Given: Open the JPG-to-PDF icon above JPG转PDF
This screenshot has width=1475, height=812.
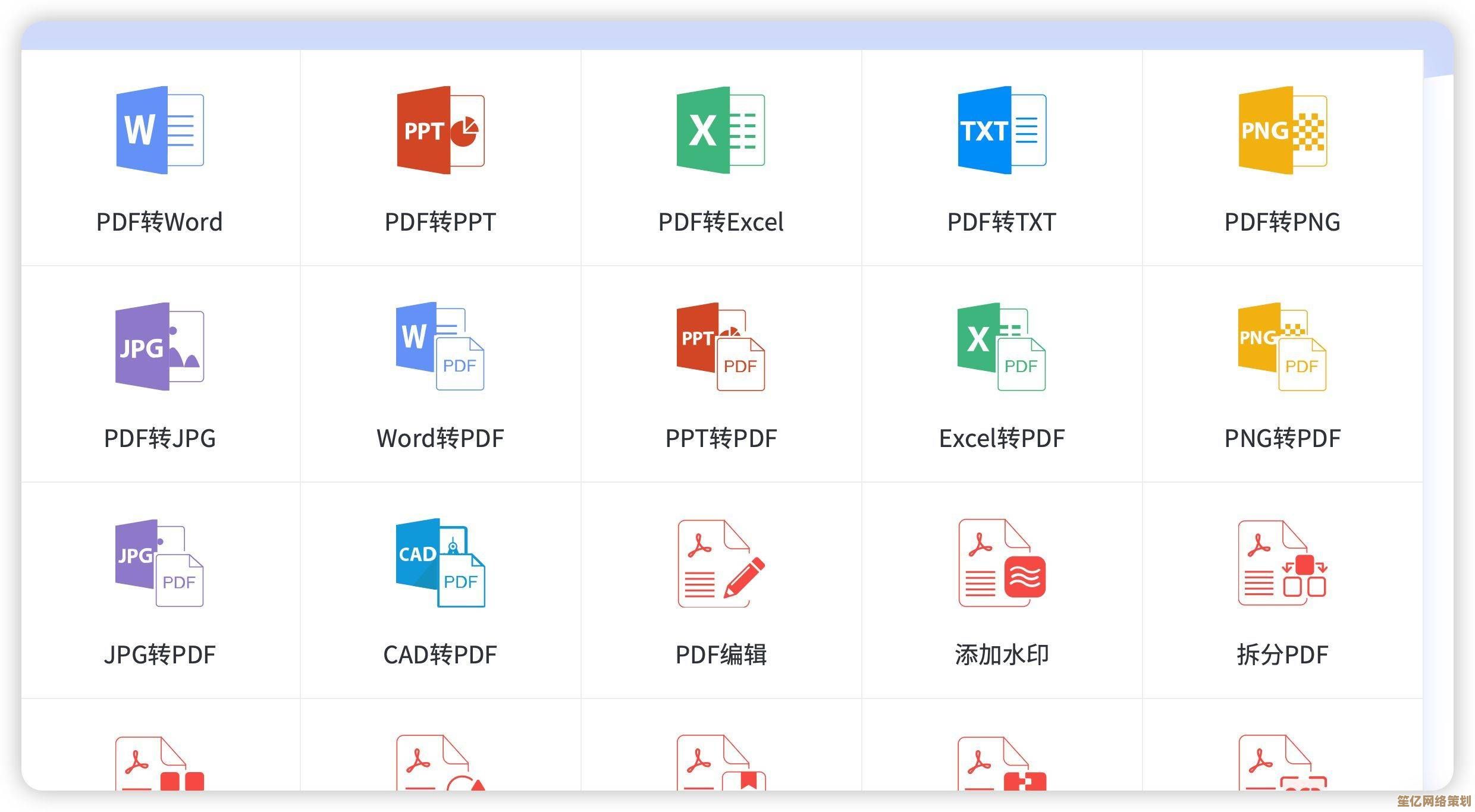Looking at the screenshot, I should click(x=160, y=563).
